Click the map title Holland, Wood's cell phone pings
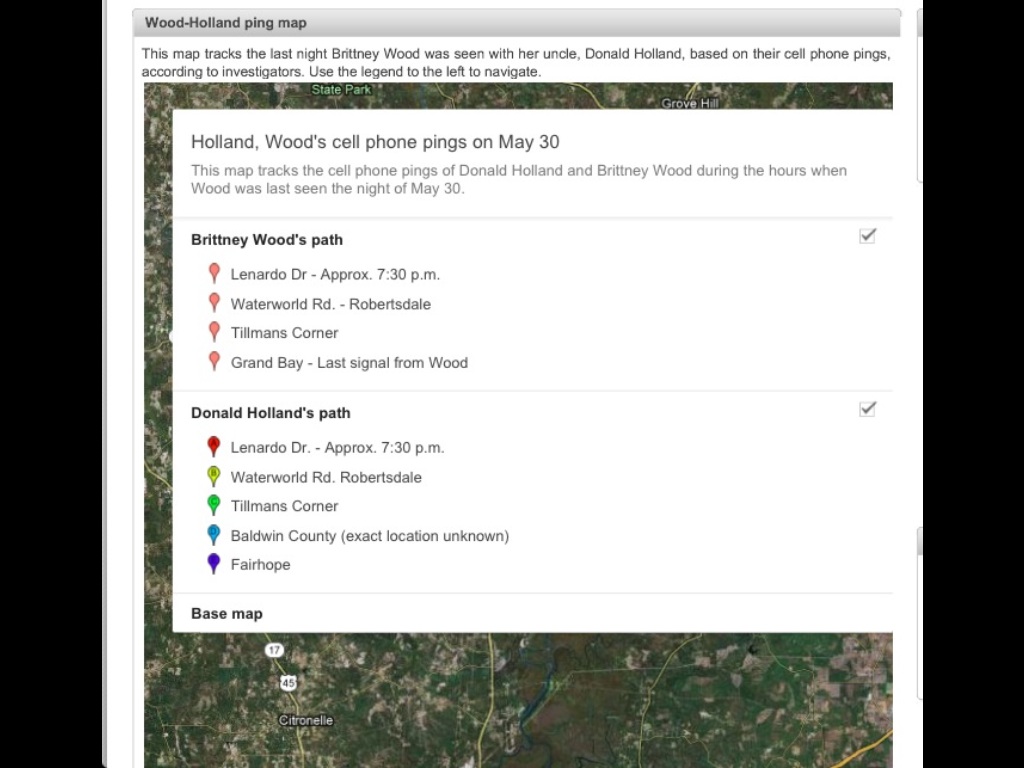 click(x=375, y=142)
